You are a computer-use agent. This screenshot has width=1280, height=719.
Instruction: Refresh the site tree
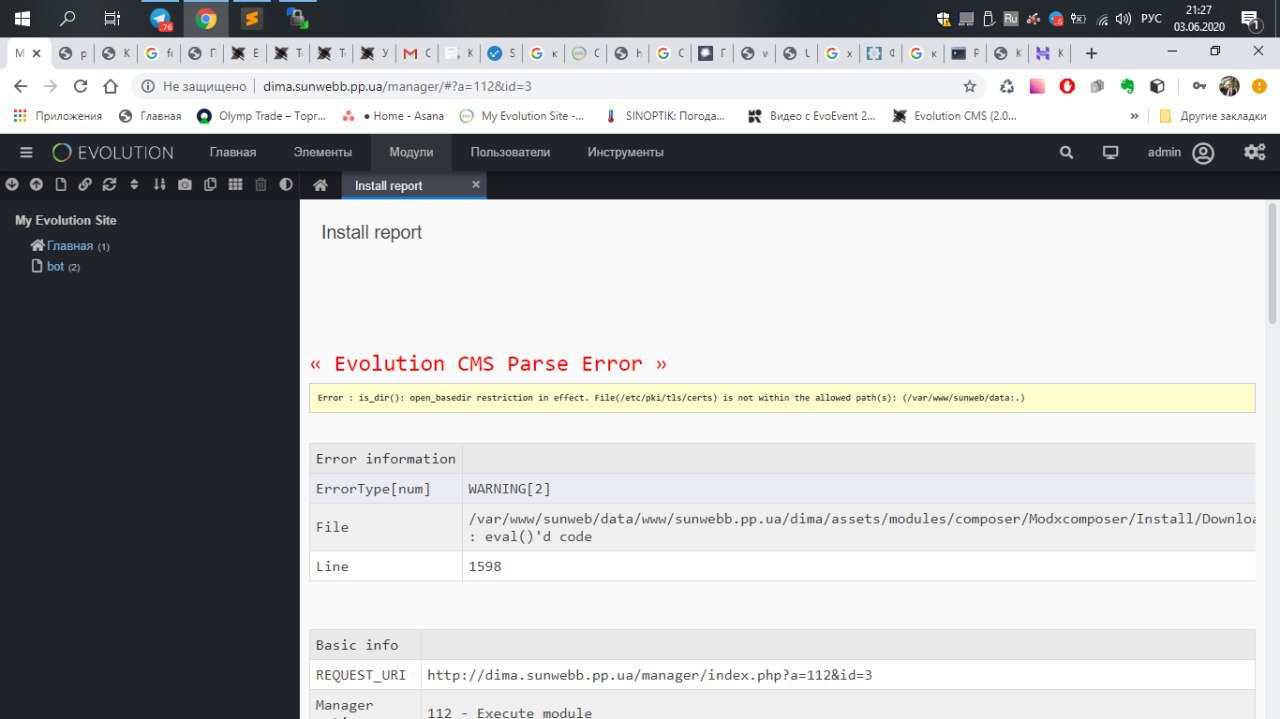point(110,184)
